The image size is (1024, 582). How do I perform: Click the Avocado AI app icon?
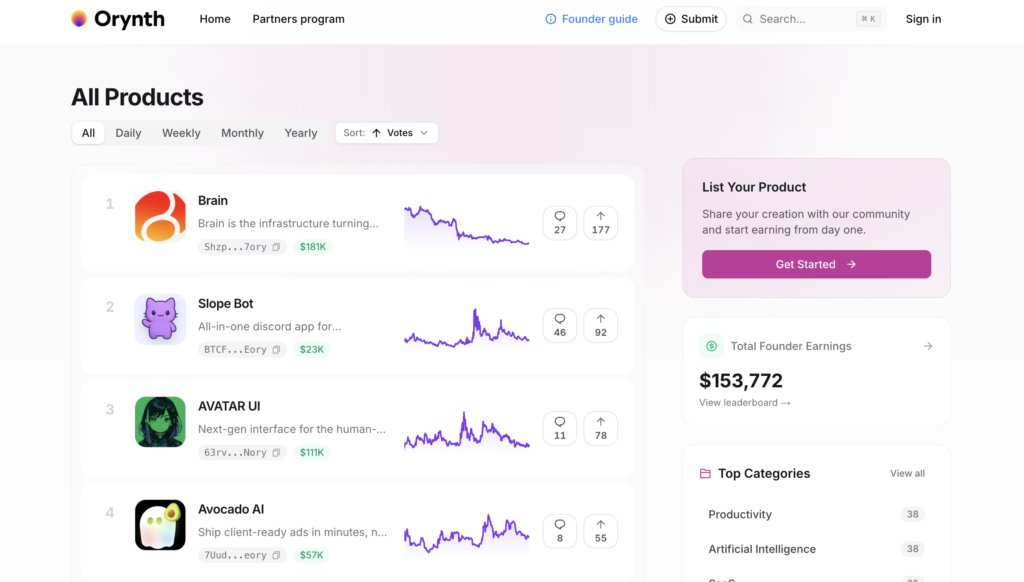click(x=160, y=525)
